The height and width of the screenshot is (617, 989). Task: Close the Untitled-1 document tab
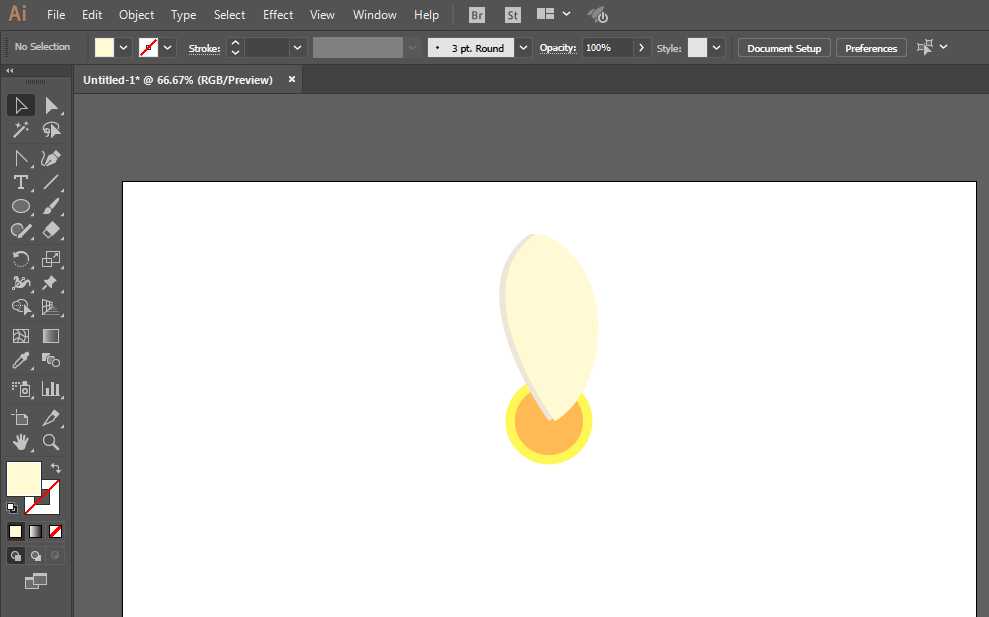click(292, 80)
